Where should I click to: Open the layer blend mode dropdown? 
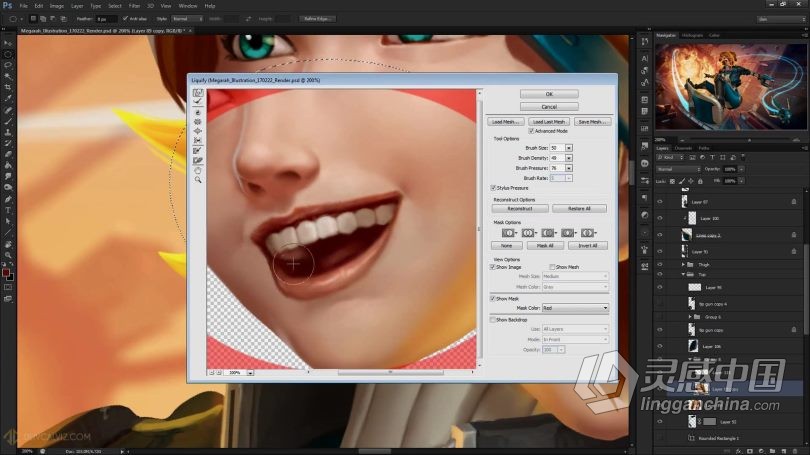(x=678, y=169)
